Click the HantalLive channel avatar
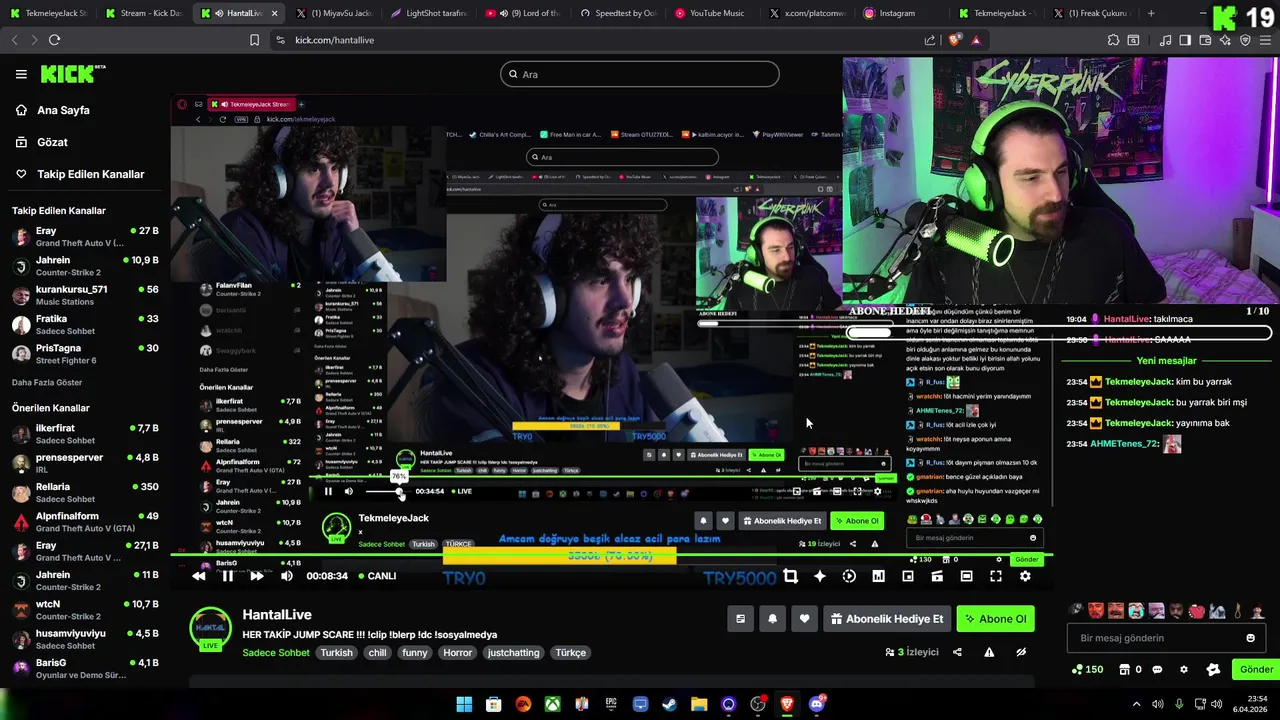The height and width of the screenshot is (720, 1280). point(210,628)
